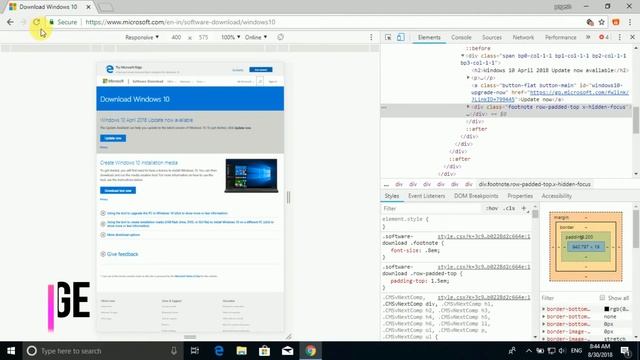Open the DevTools customize three-dot menu
Screen dimensions: 640x360
pos(620,37)
